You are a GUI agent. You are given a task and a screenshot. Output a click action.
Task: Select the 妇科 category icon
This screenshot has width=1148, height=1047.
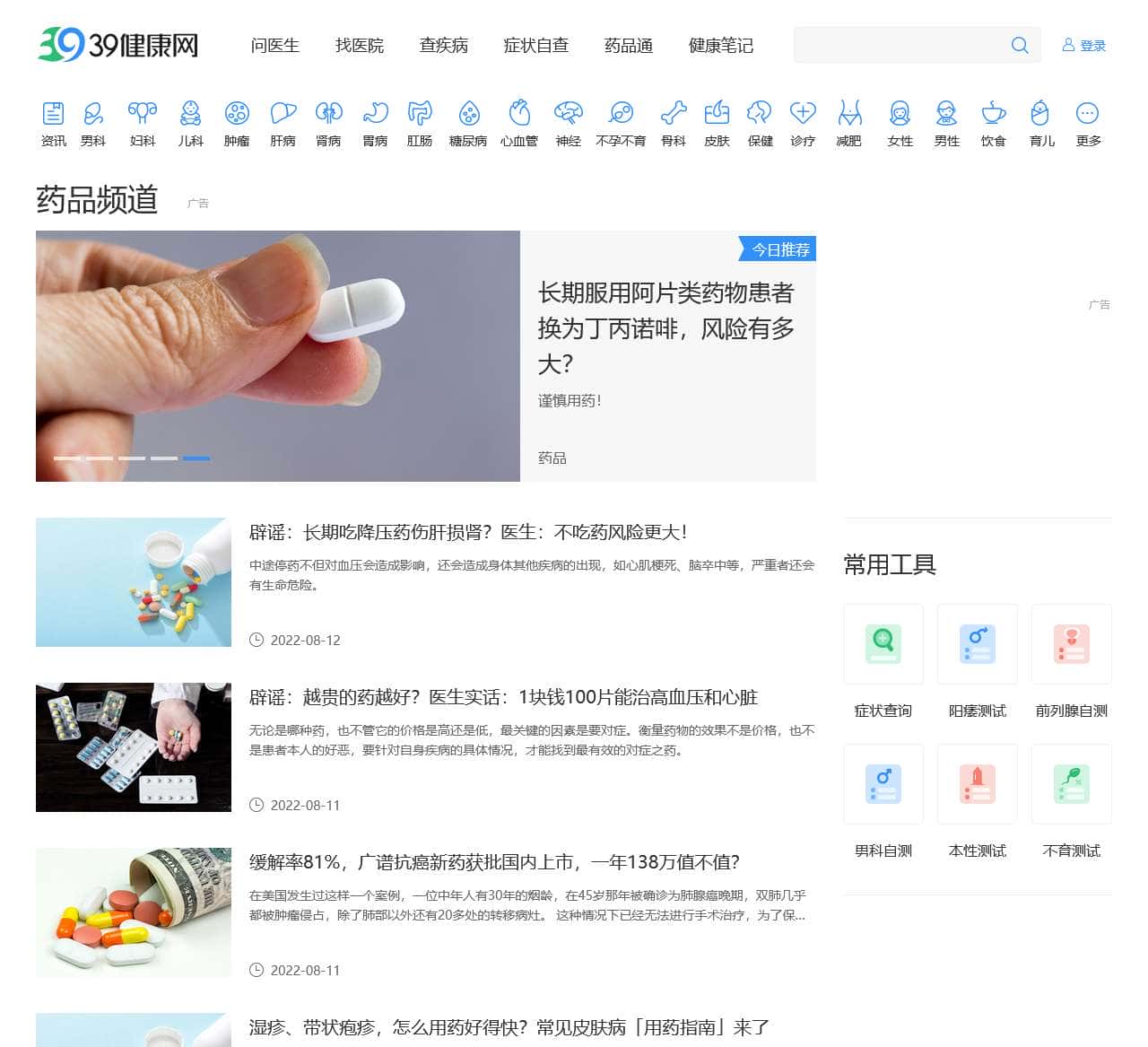click(143, 113)
